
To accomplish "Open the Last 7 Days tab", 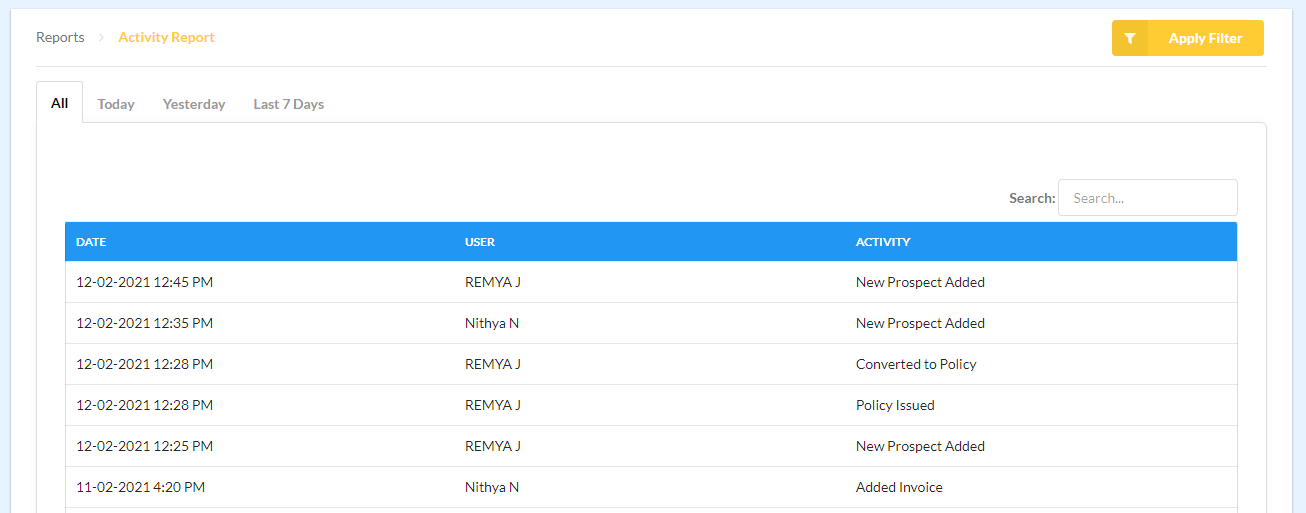I will (x=289, y=104).
